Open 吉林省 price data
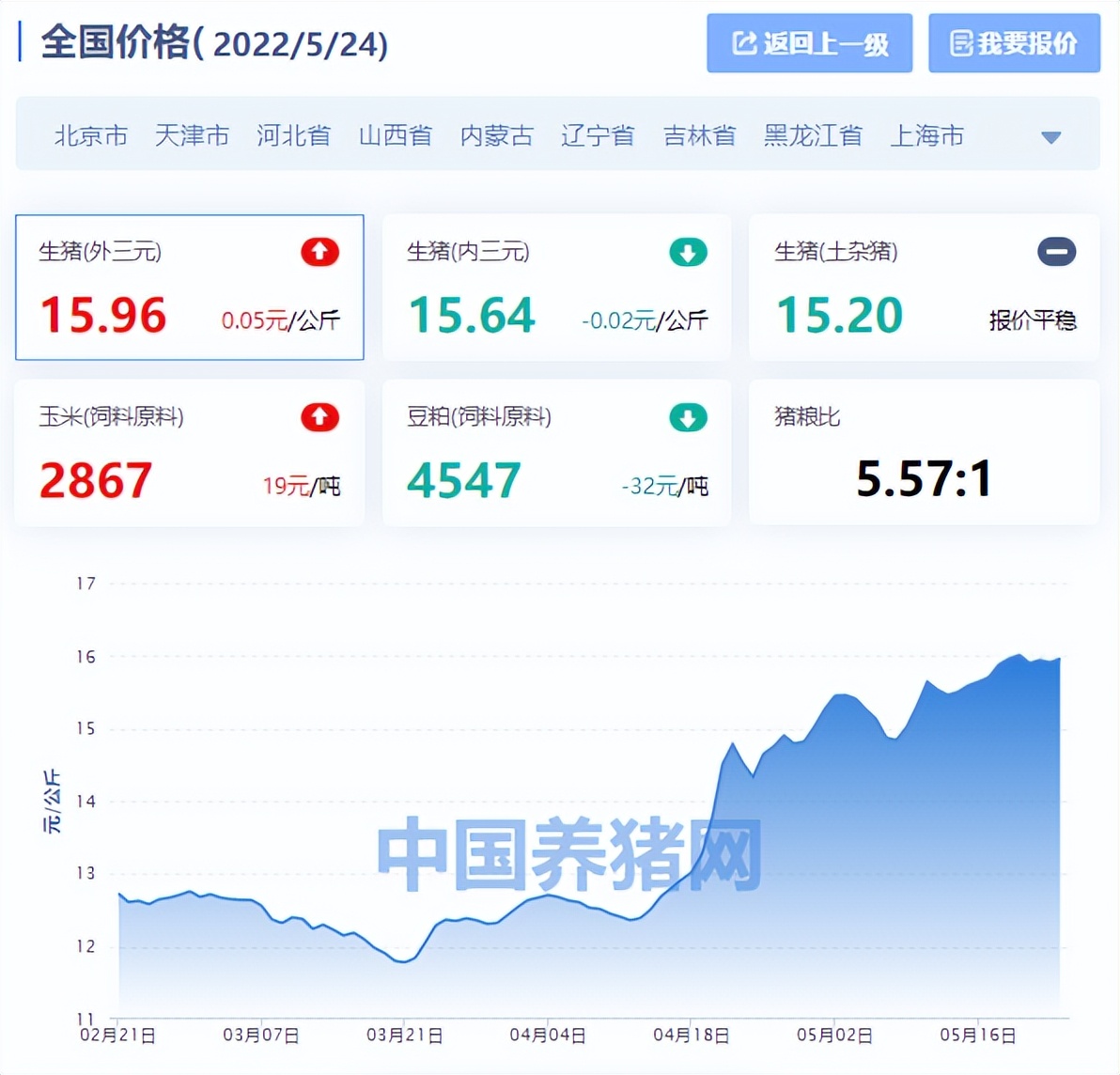The height and width of the screenshot is (1075, 1120). (x=699, y=136)
